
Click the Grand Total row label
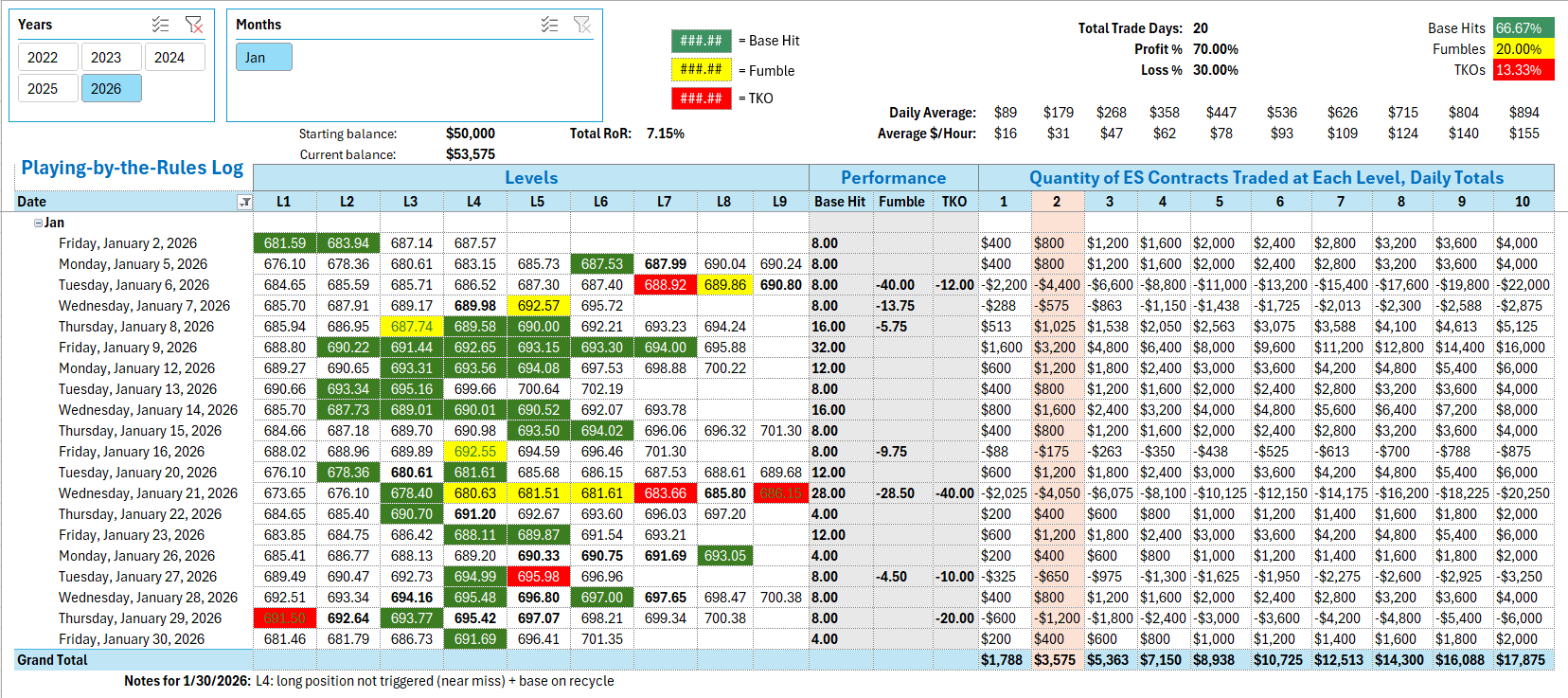52,660
